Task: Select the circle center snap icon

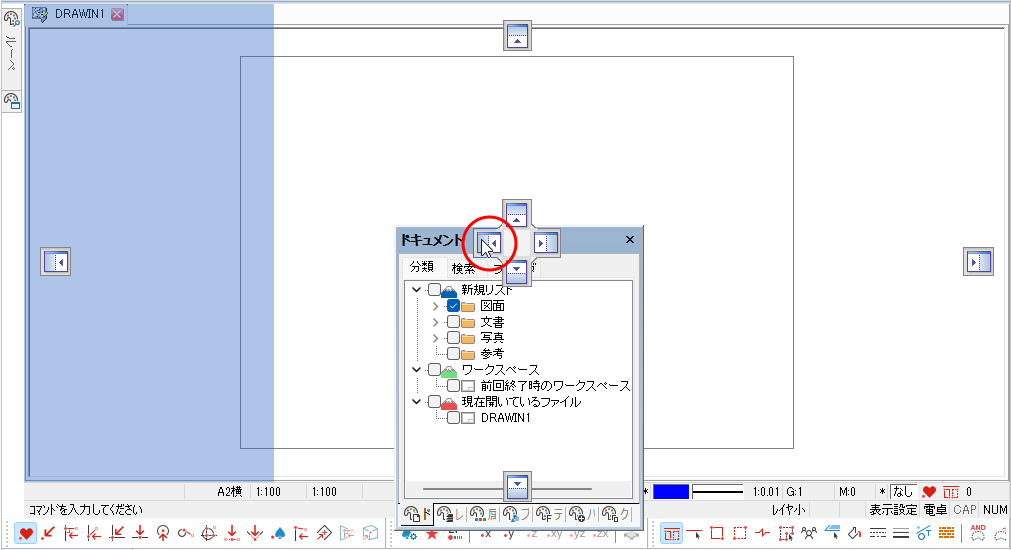Action: (x=162, y=534)
